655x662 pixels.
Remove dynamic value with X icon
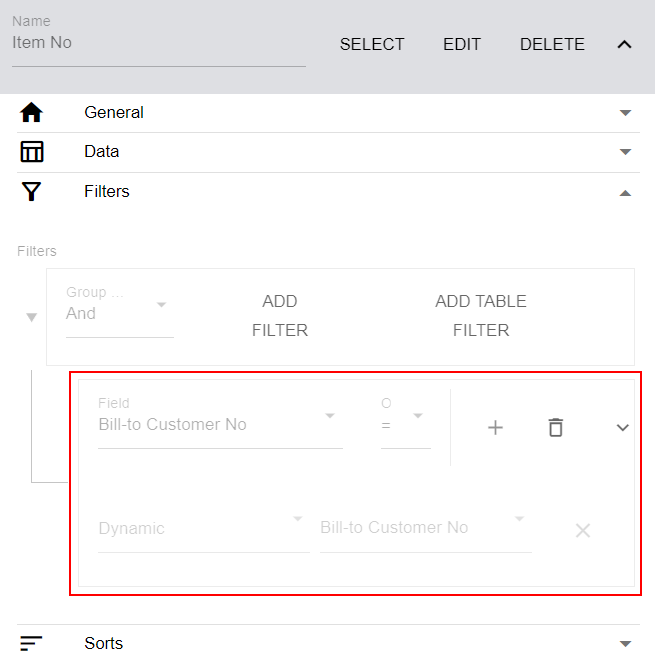click(583, 530)
